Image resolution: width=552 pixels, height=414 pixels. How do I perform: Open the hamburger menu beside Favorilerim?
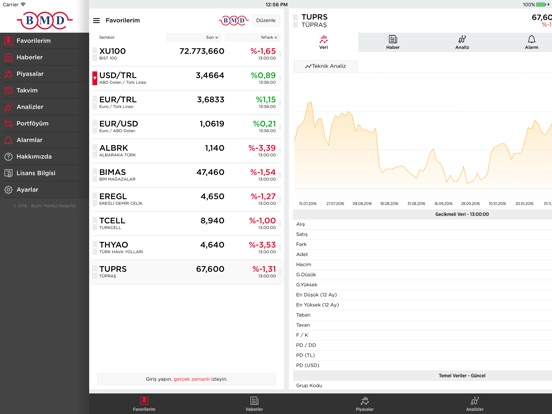[96, 21]
